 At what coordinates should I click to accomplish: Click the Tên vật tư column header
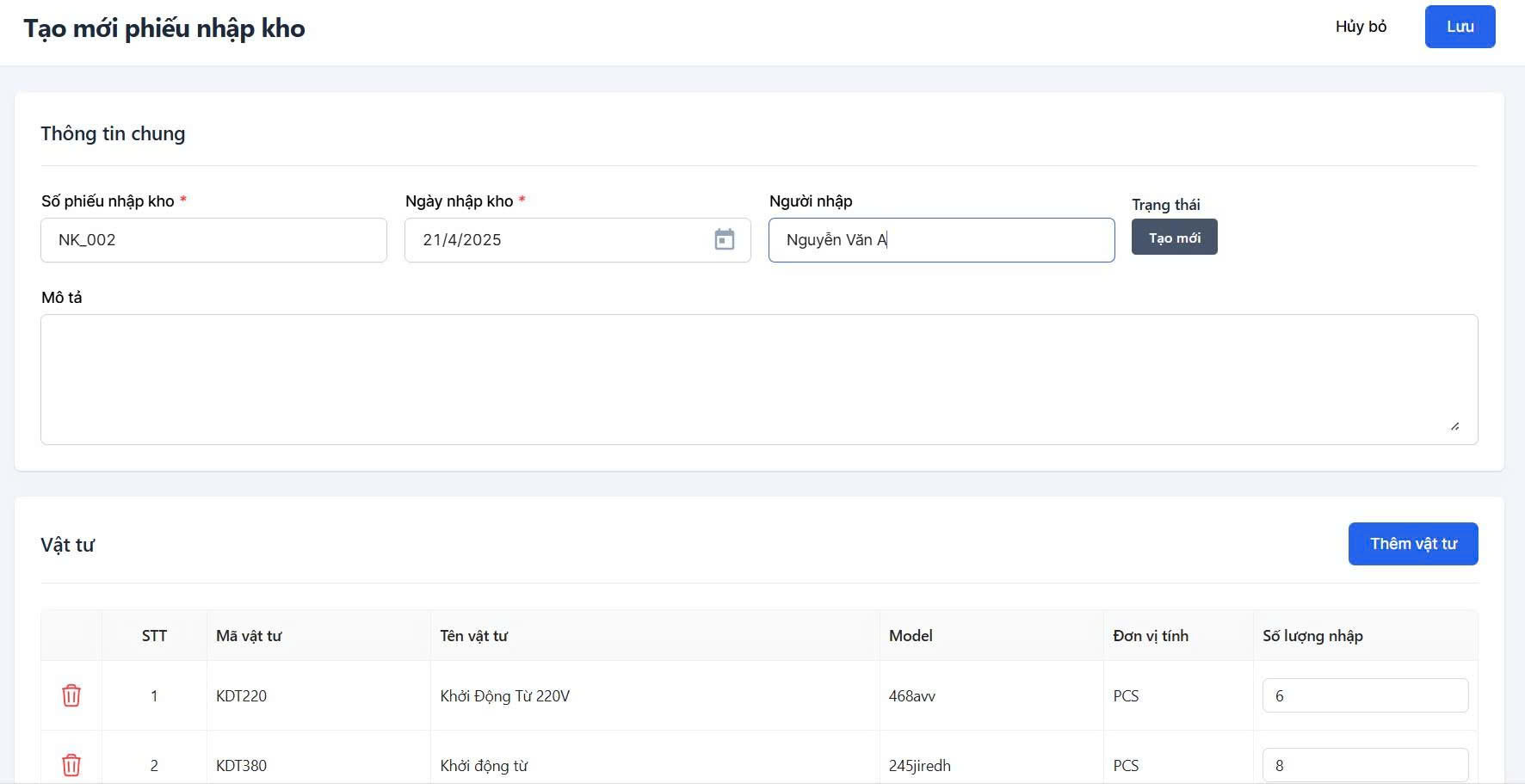click(474, 636)
